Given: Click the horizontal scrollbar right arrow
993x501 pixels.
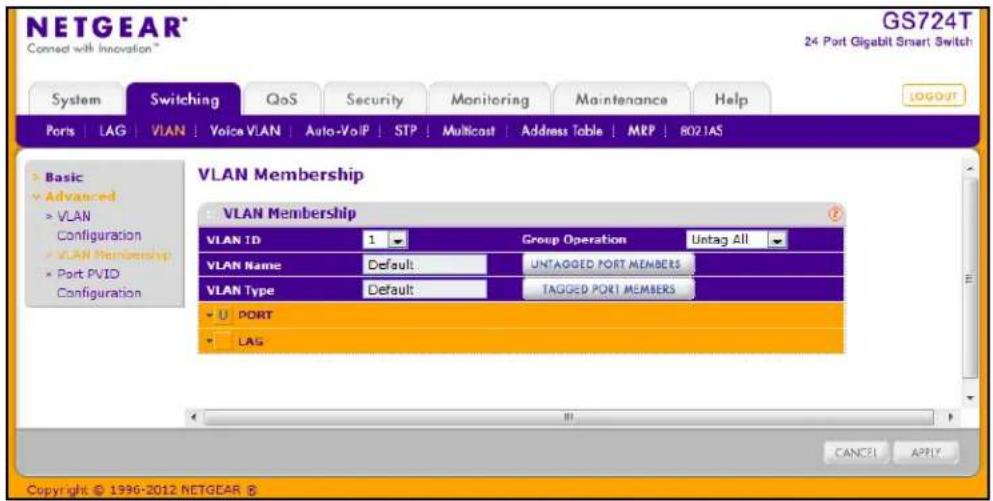Looking at the screenshot, I should [x=950, y=417].
